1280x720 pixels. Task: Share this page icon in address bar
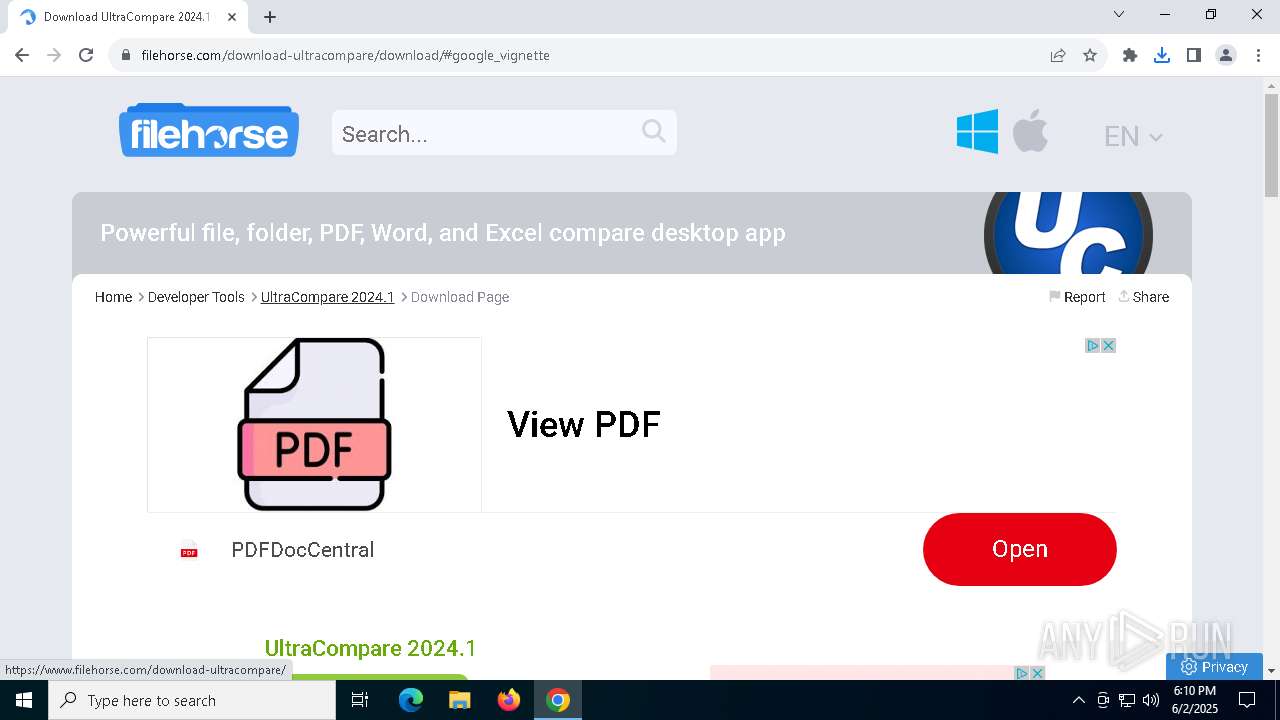coord(1058,55)
